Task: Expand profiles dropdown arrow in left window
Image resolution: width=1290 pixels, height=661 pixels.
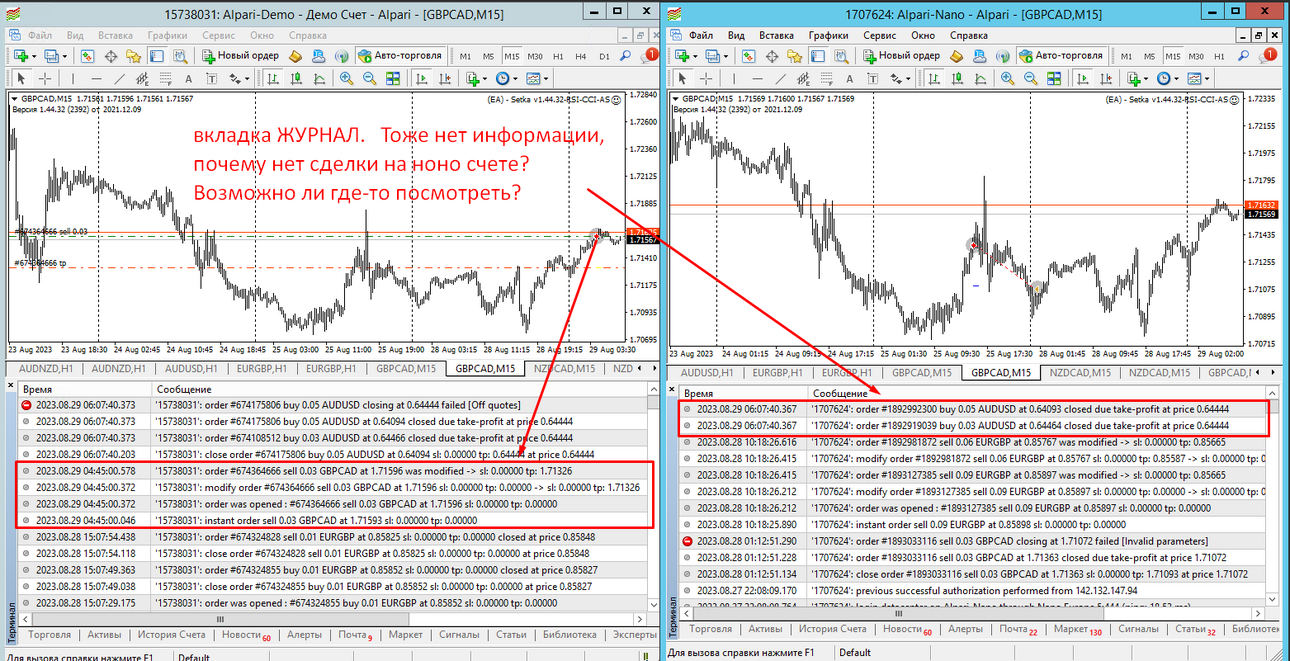Action: pos(64,55)
